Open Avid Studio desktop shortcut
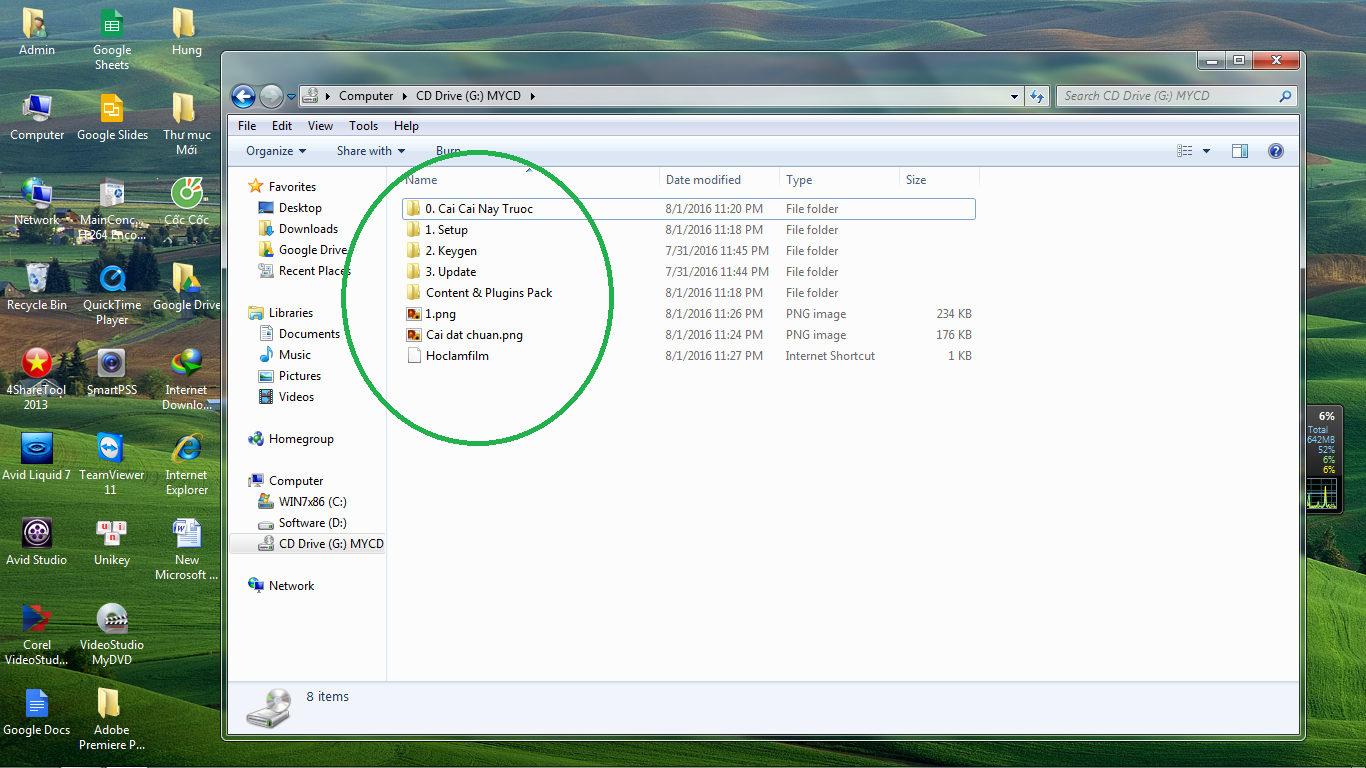The image size is (1366, 768). pos(37,542)
